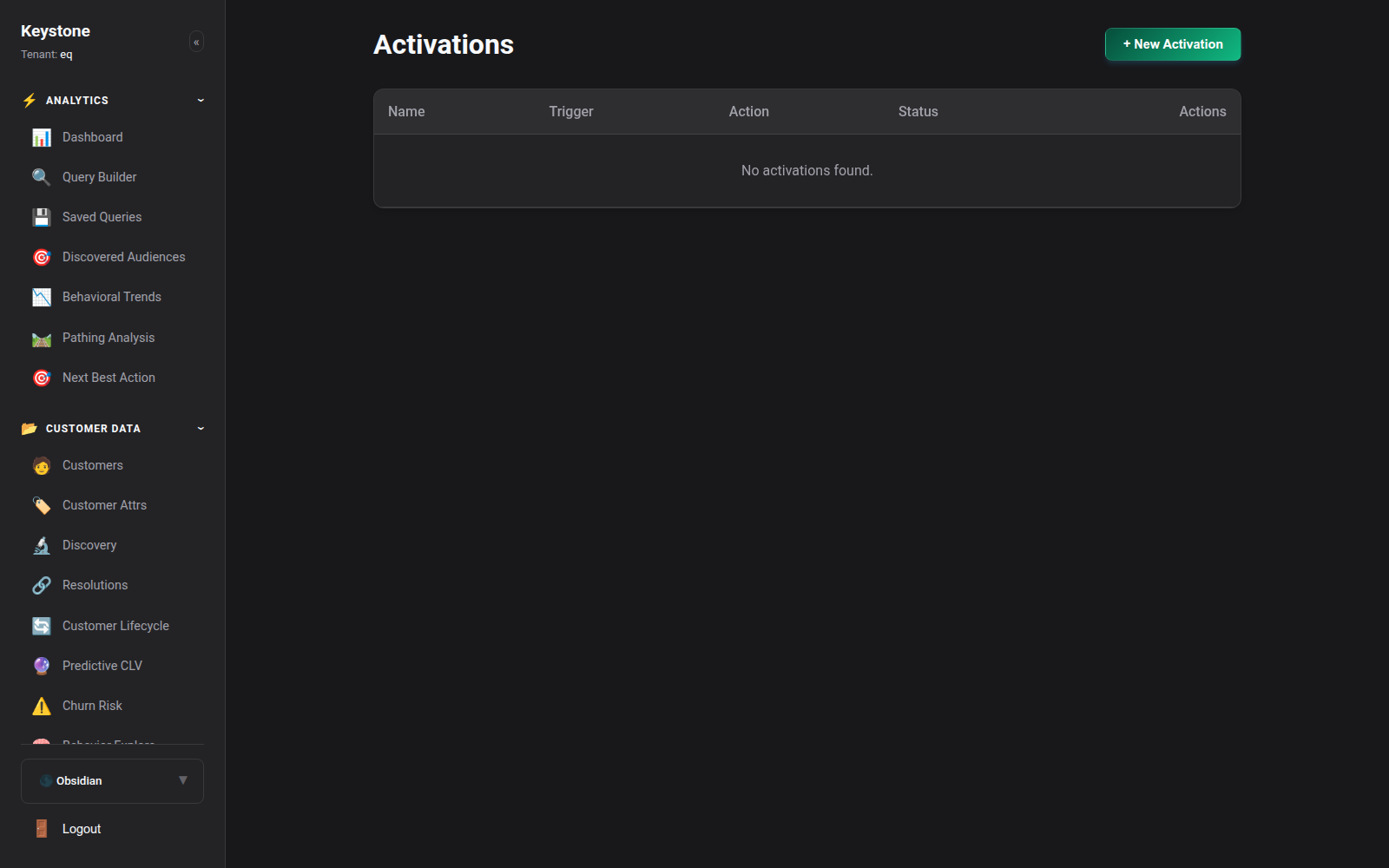Open the Obsidian theme dropdown
This screenshot has height=868, width=1389.
(x=112, y=781)
